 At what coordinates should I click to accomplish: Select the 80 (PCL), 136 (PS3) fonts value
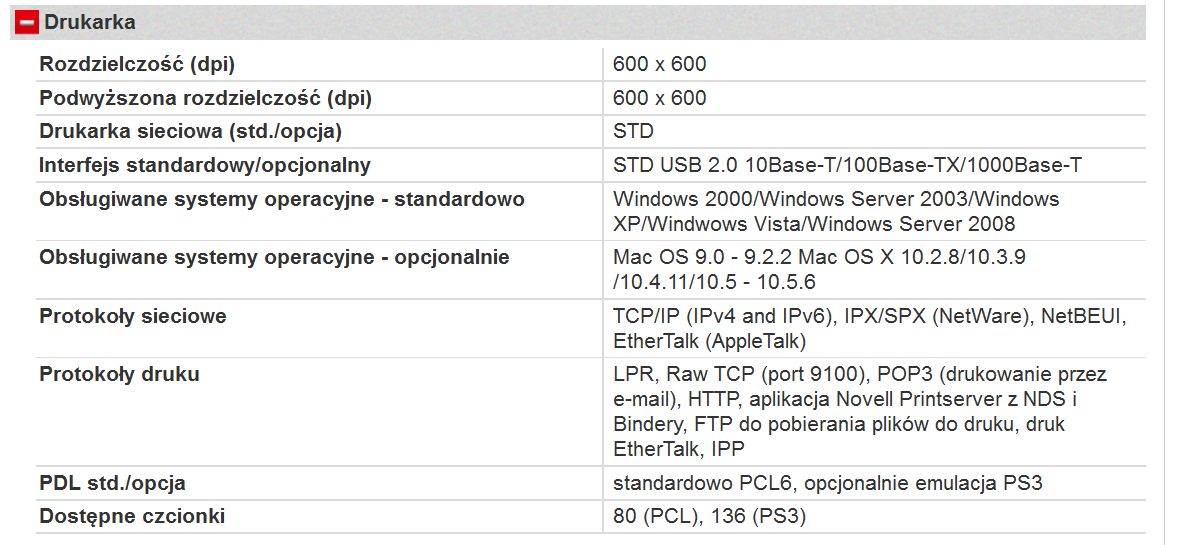tap(709, 517)
